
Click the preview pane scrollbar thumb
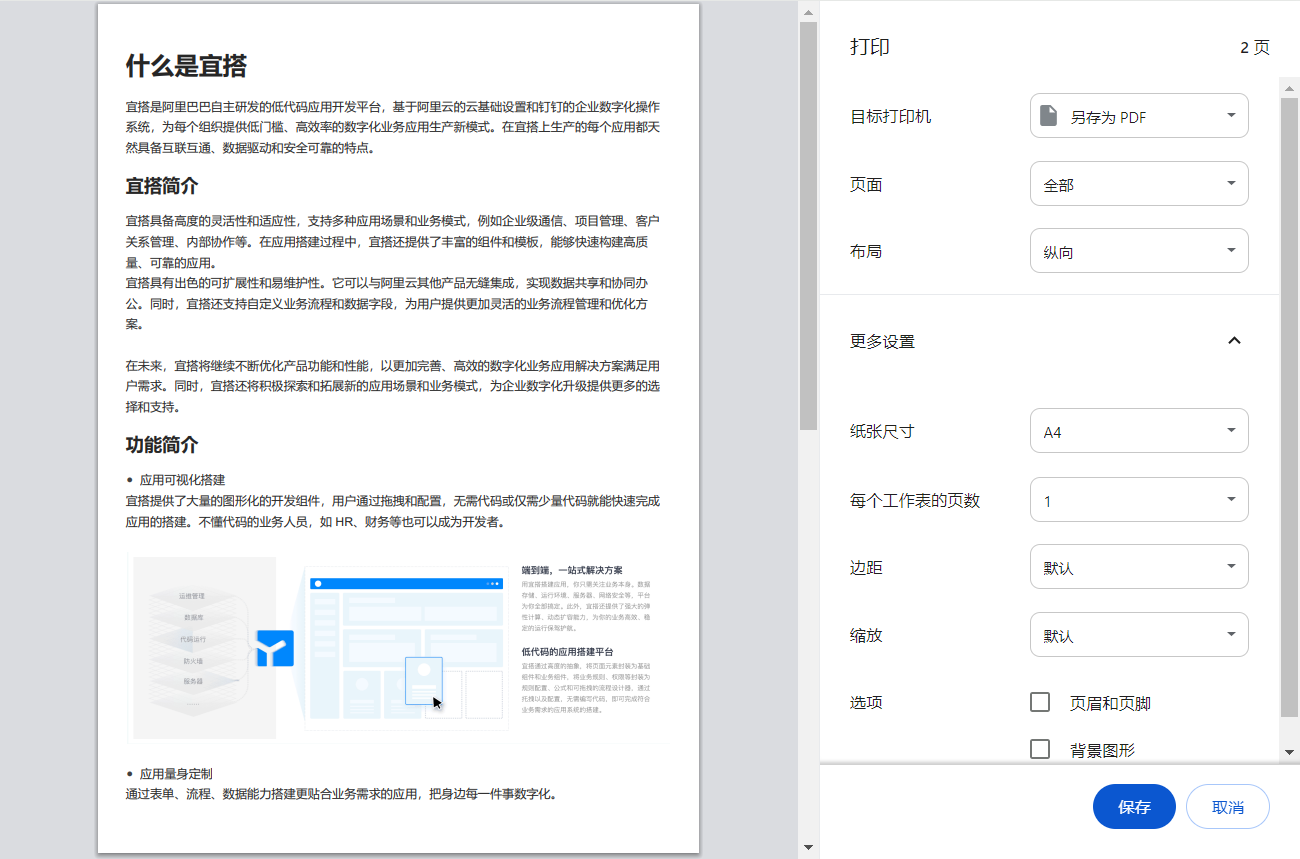(x=808, y=226)
